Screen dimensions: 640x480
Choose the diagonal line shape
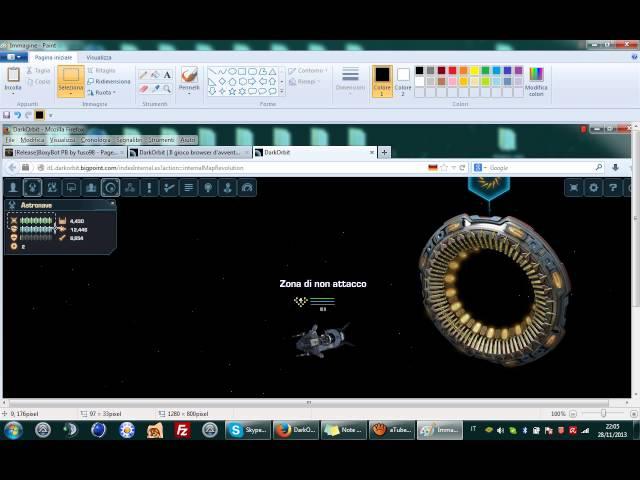coord(212,71)
